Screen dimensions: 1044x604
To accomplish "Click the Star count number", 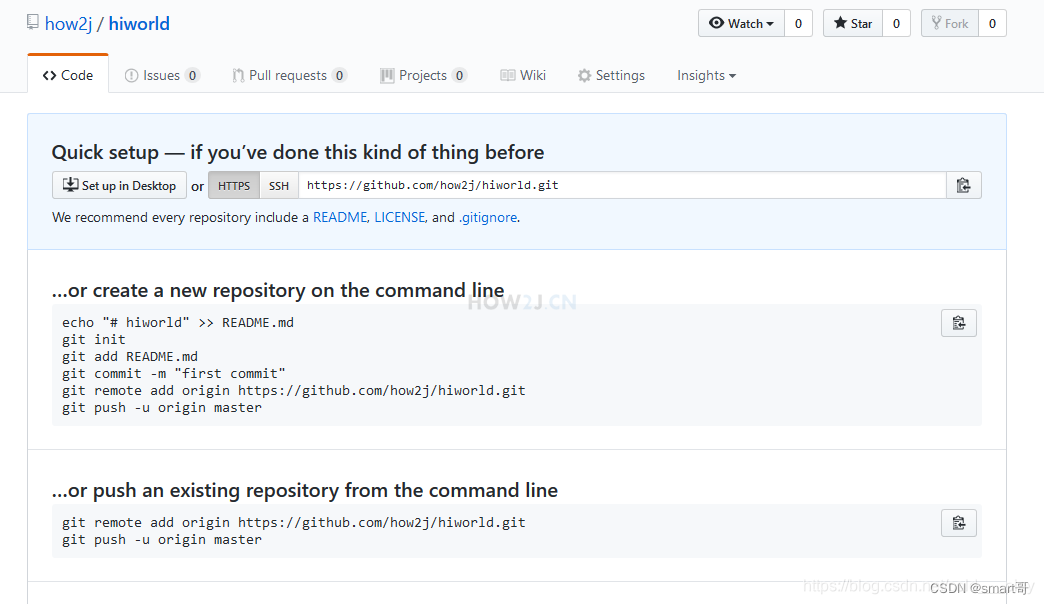I will click(896, 23).
